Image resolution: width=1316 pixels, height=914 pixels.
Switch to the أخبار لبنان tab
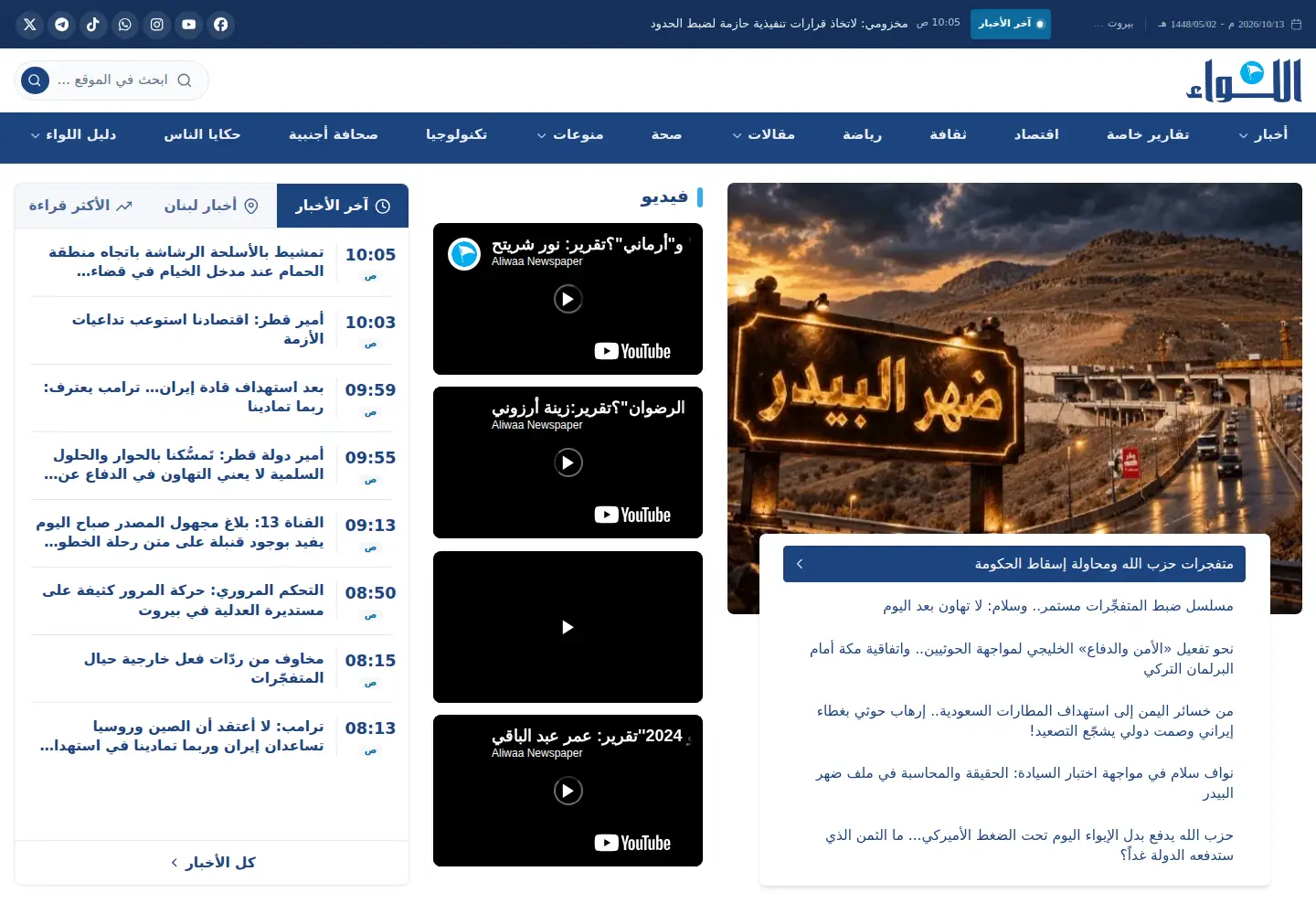click(x=211, y=206)
